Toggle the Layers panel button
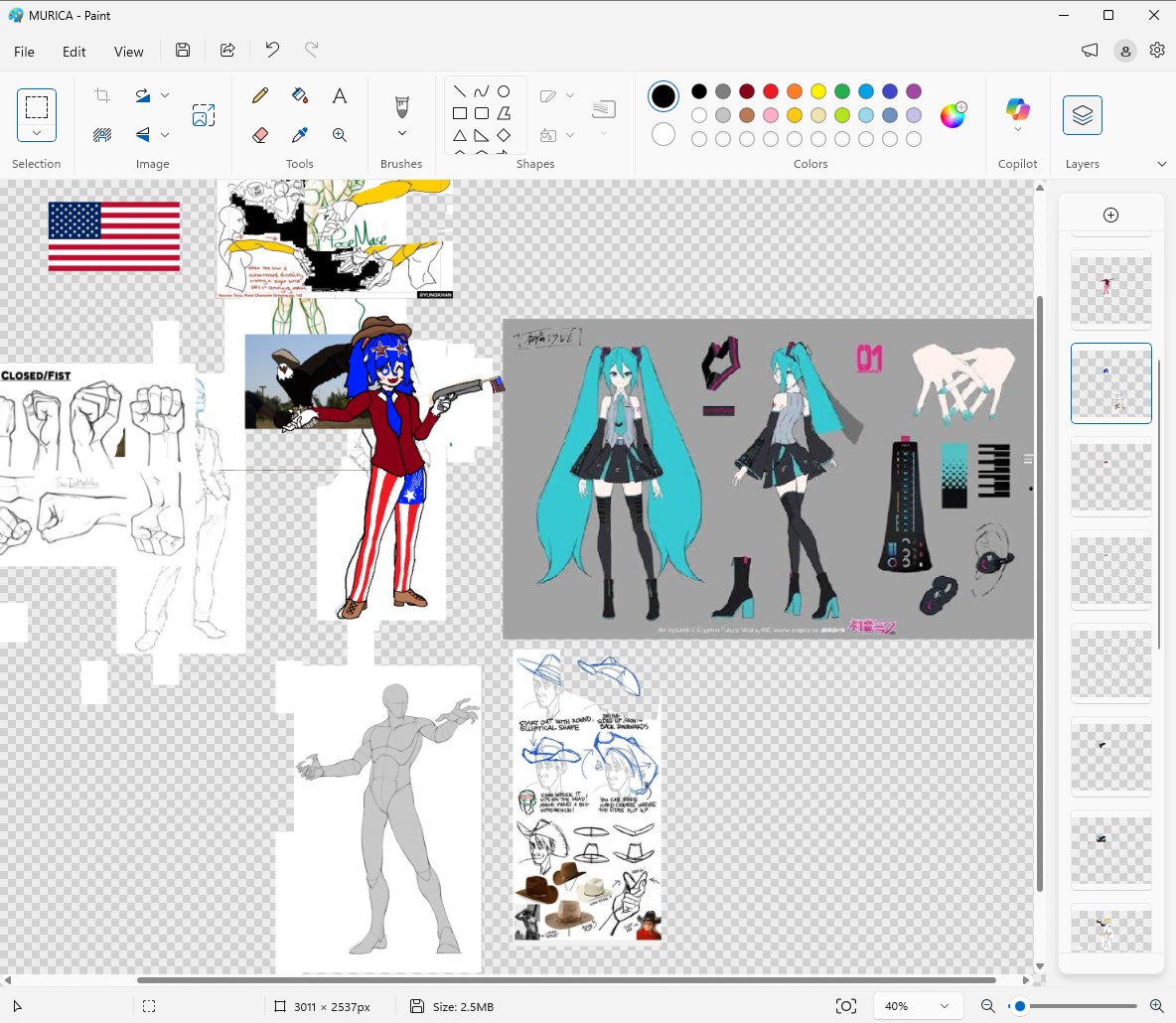The height and width of the screenshot is (1023, 1176). (1083, 115)
